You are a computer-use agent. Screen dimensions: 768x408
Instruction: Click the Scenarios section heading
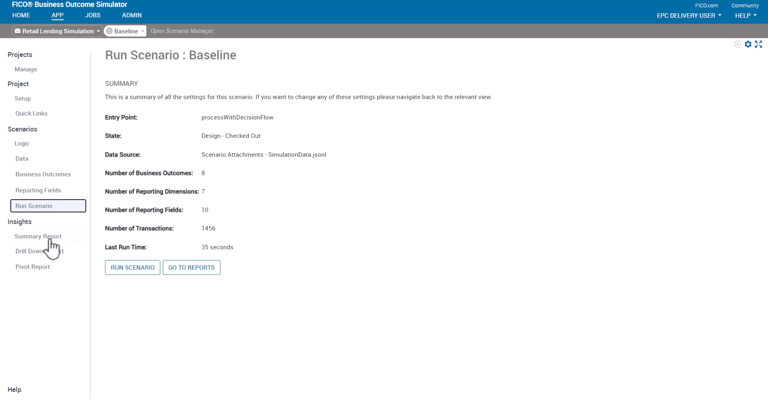coord(22,129)
